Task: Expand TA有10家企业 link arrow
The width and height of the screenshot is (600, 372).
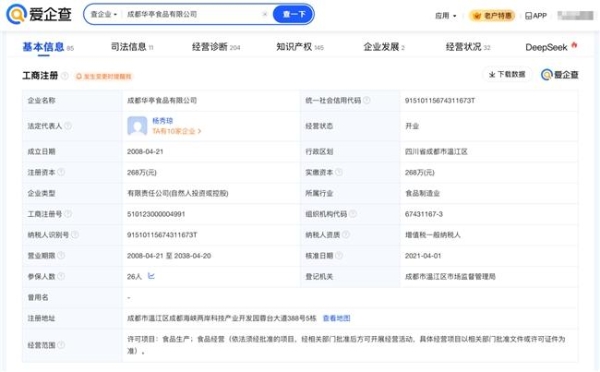Action: [199, 131]
